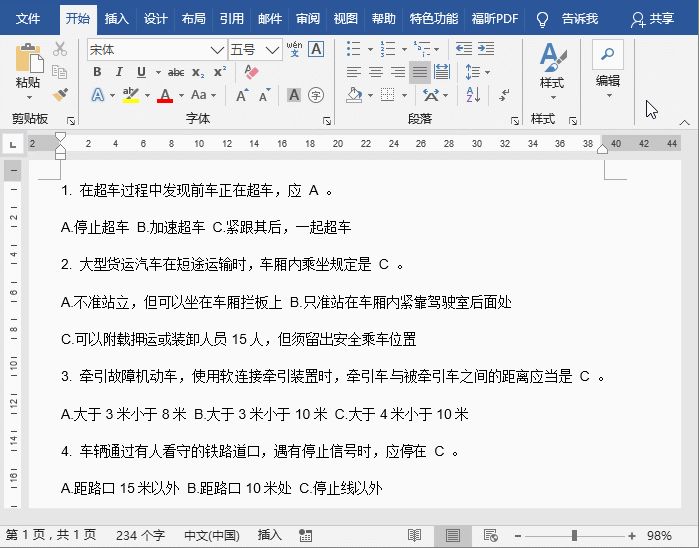
Task: Click 告诉我 Tell me box
Action: pos(580,19)
